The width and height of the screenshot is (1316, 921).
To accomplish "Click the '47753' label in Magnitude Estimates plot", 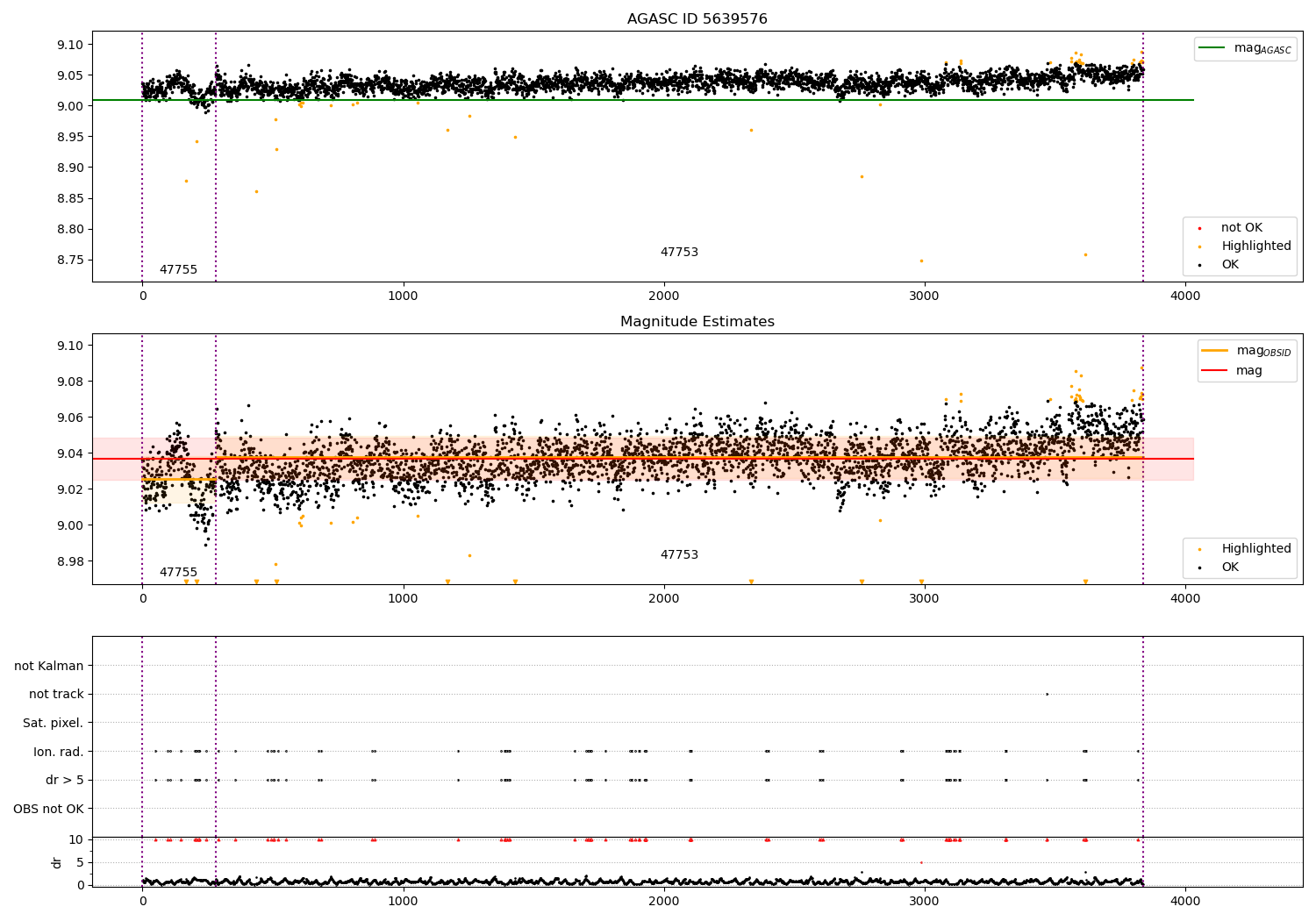I will (679, 555).
